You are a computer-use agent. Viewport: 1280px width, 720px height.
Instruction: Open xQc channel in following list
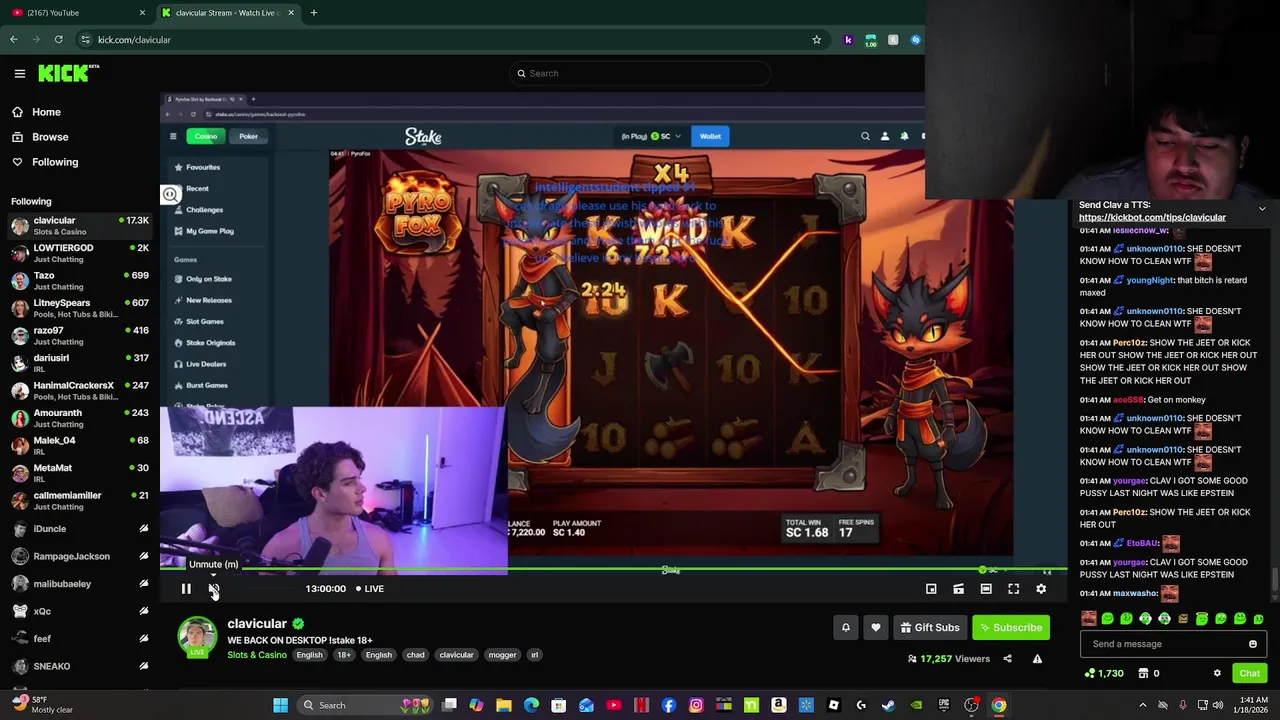[80, 611]
